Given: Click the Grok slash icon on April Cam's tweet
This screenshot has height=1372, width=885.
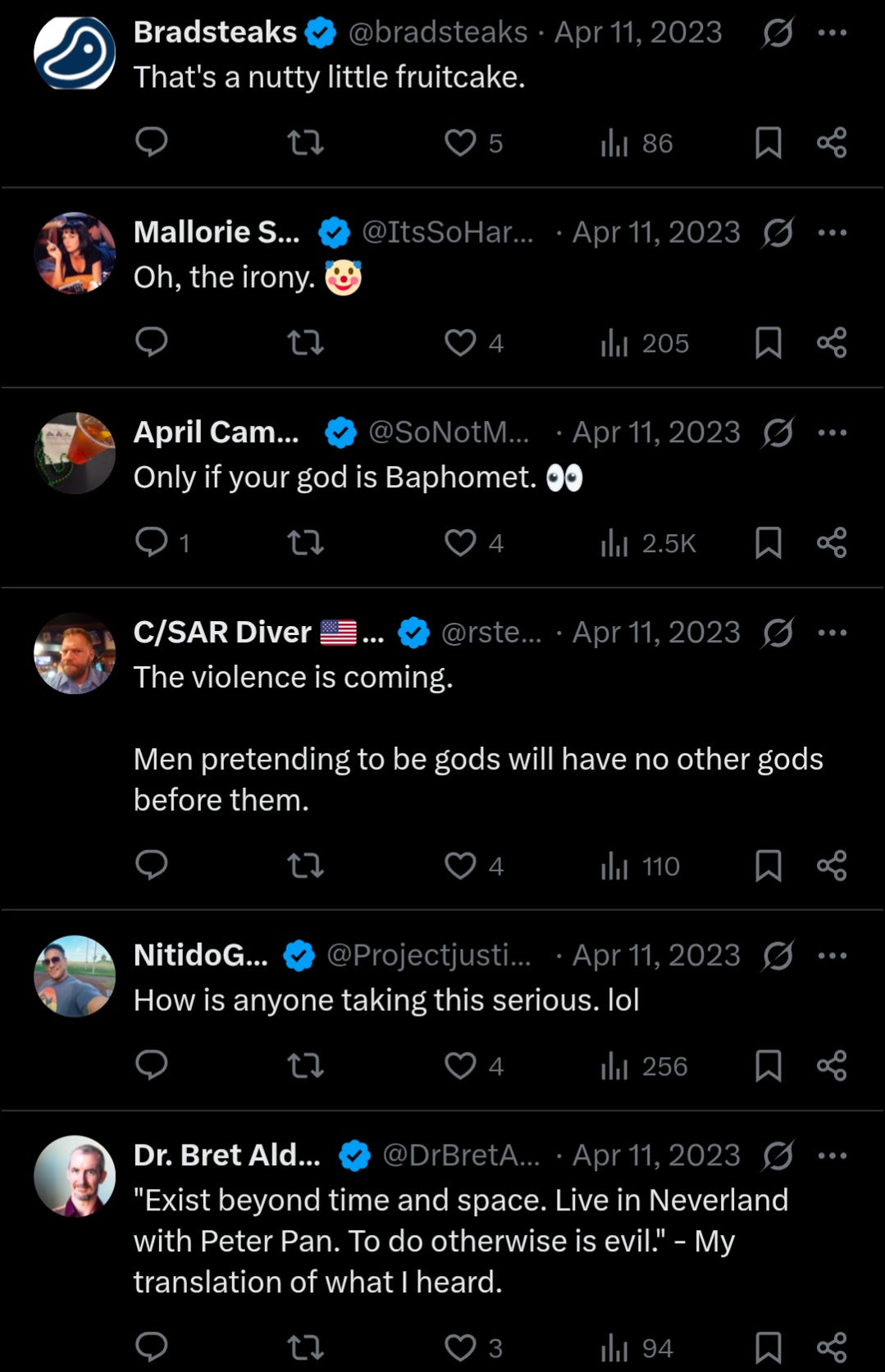Looking at the screenshot, I should [778, 433].
